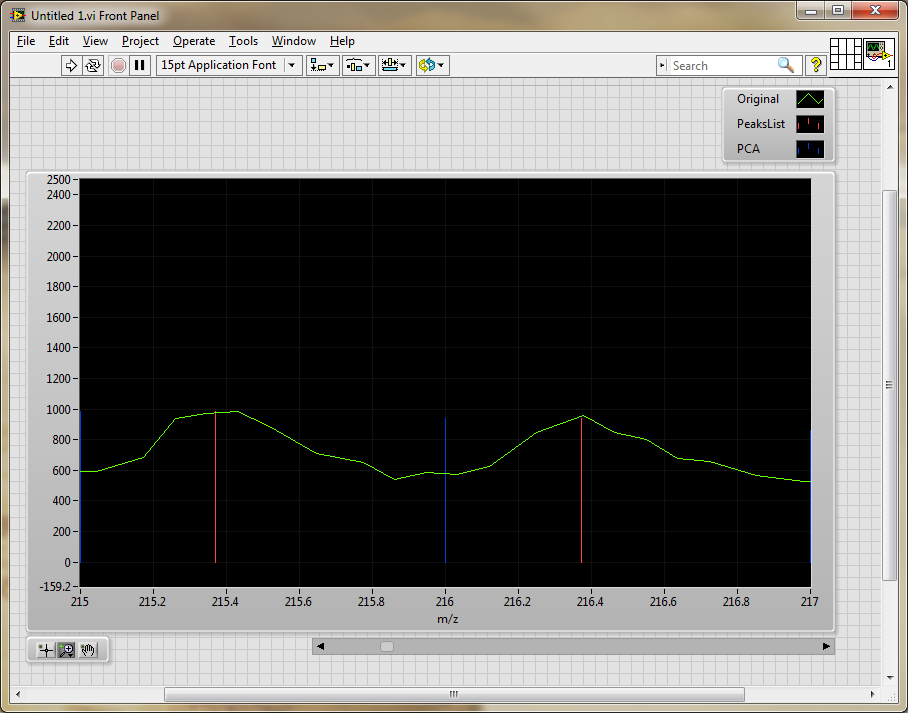Click the Original plot legend swatch
The image size is (908, 713).
tap(809, 100)
